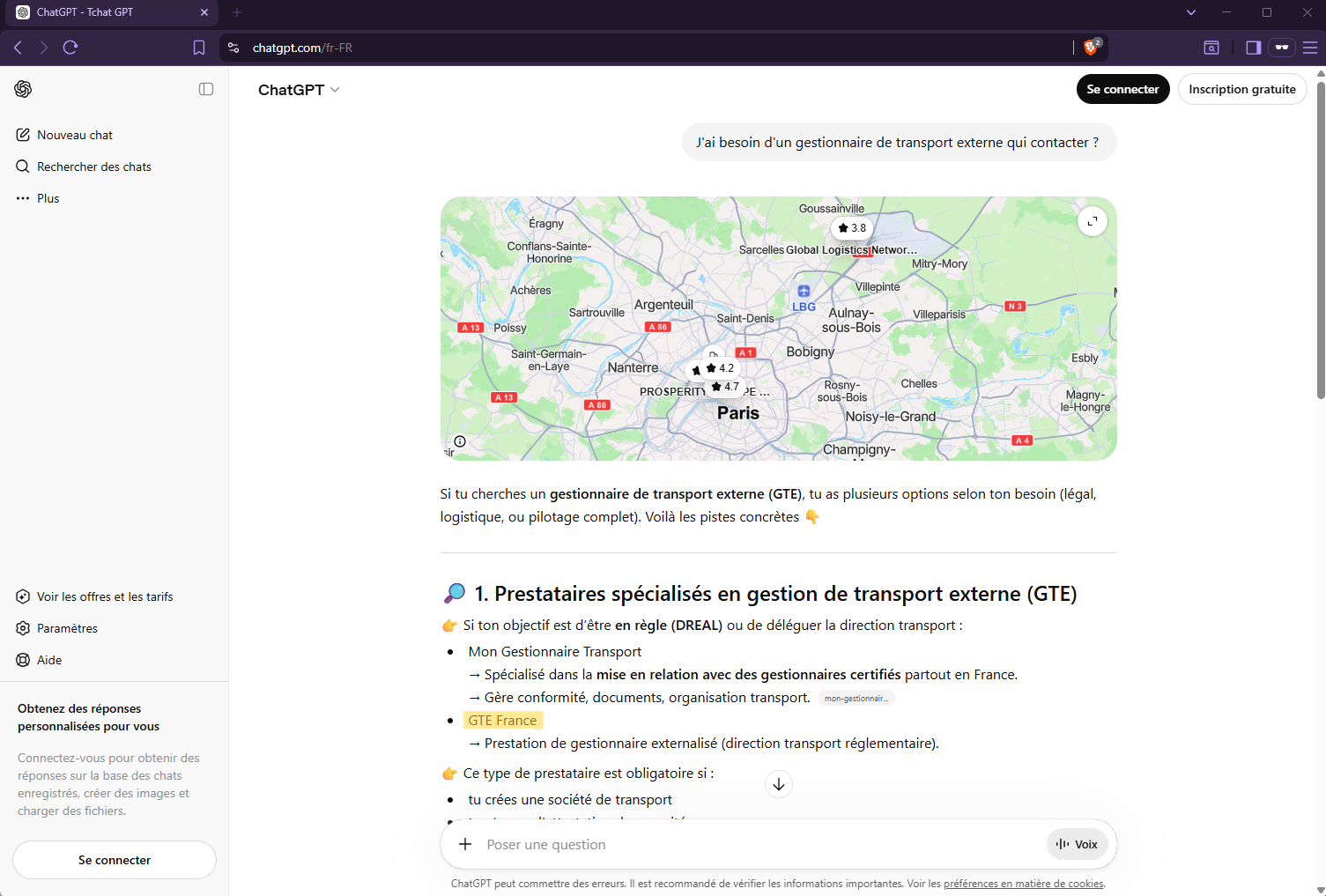
Task: Open the tab search dropdown chevron
Action: coord(1190,12)
